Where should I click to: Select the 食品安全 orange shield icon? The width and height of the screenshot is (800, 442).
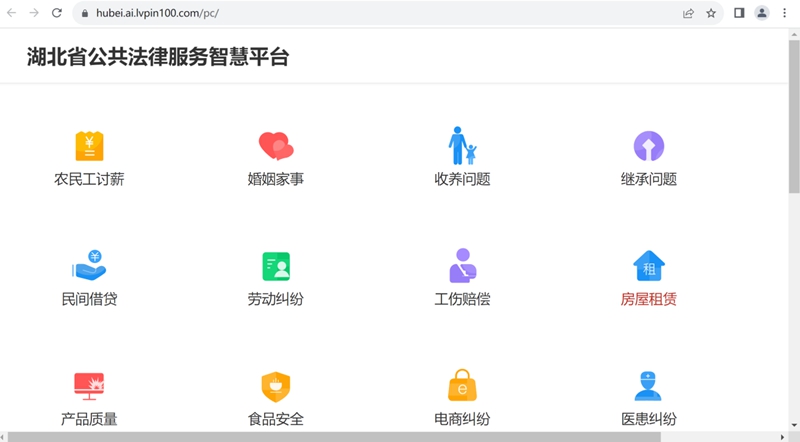click(276, 385)
